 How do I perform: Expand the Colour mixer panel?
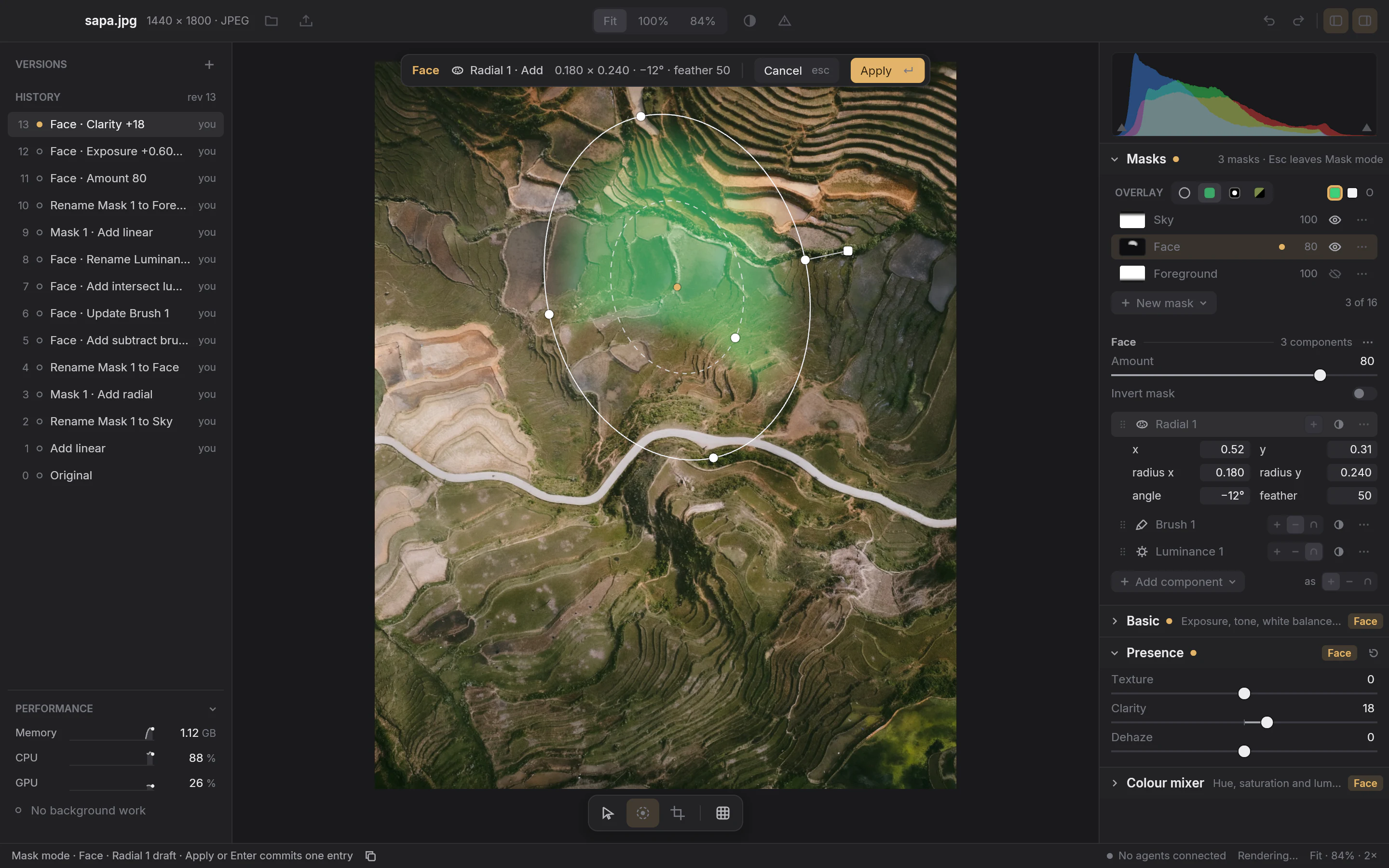click(1115, 783)
